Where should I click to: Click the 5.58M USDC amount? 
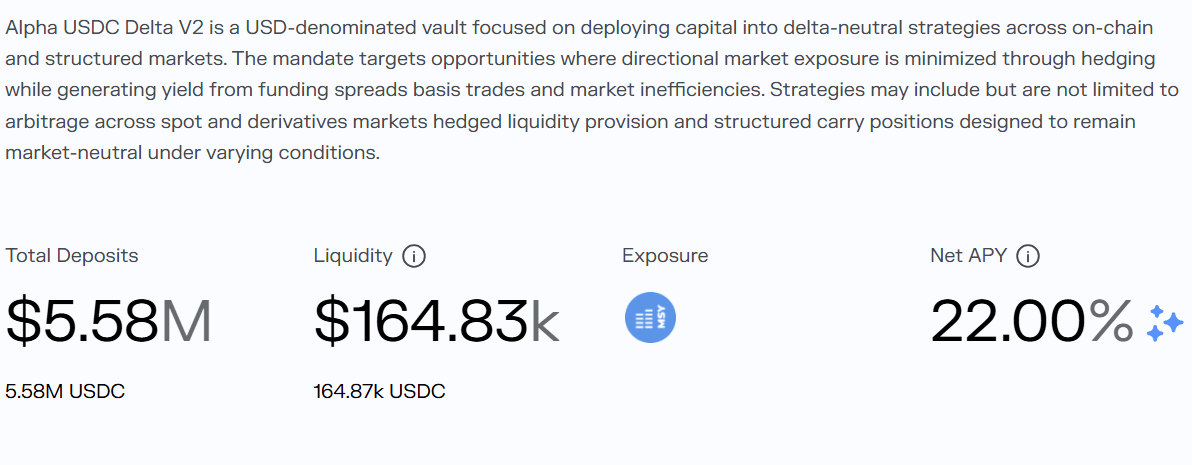click(65, 391)
